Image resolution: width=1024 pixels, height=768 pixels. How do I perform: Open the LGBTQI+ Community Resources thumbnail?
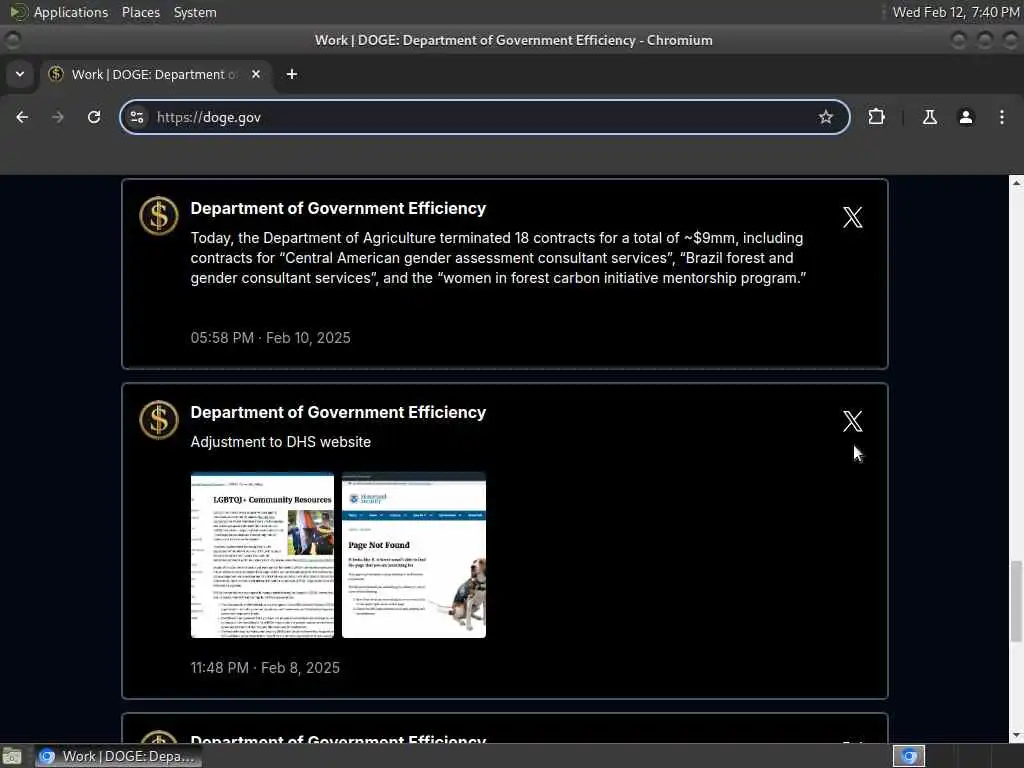(x=262, y=555)
